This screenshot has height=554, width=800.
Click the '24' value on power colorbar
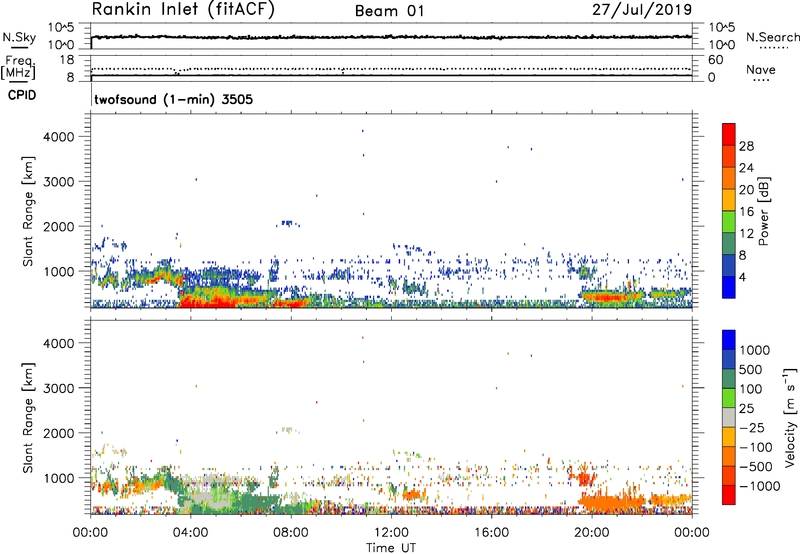click(746, 168)
